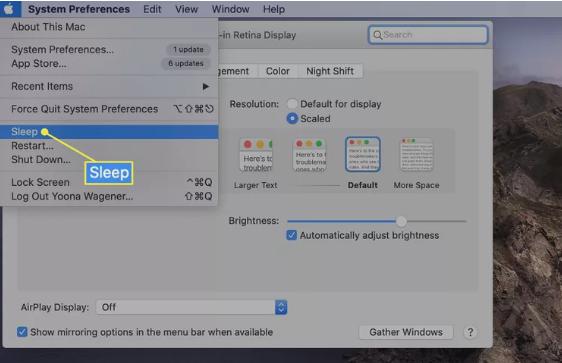The width and height of the screenshot is (562, 363).
Task: Expand Recent Items submenu arrow
Action: click(205, 86)
